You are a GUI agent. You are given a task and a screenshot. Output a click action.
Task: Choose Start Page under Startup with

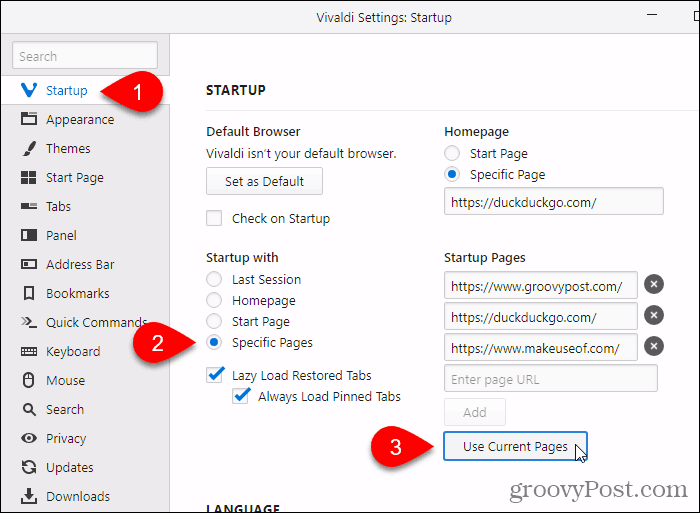pos(214,321)
